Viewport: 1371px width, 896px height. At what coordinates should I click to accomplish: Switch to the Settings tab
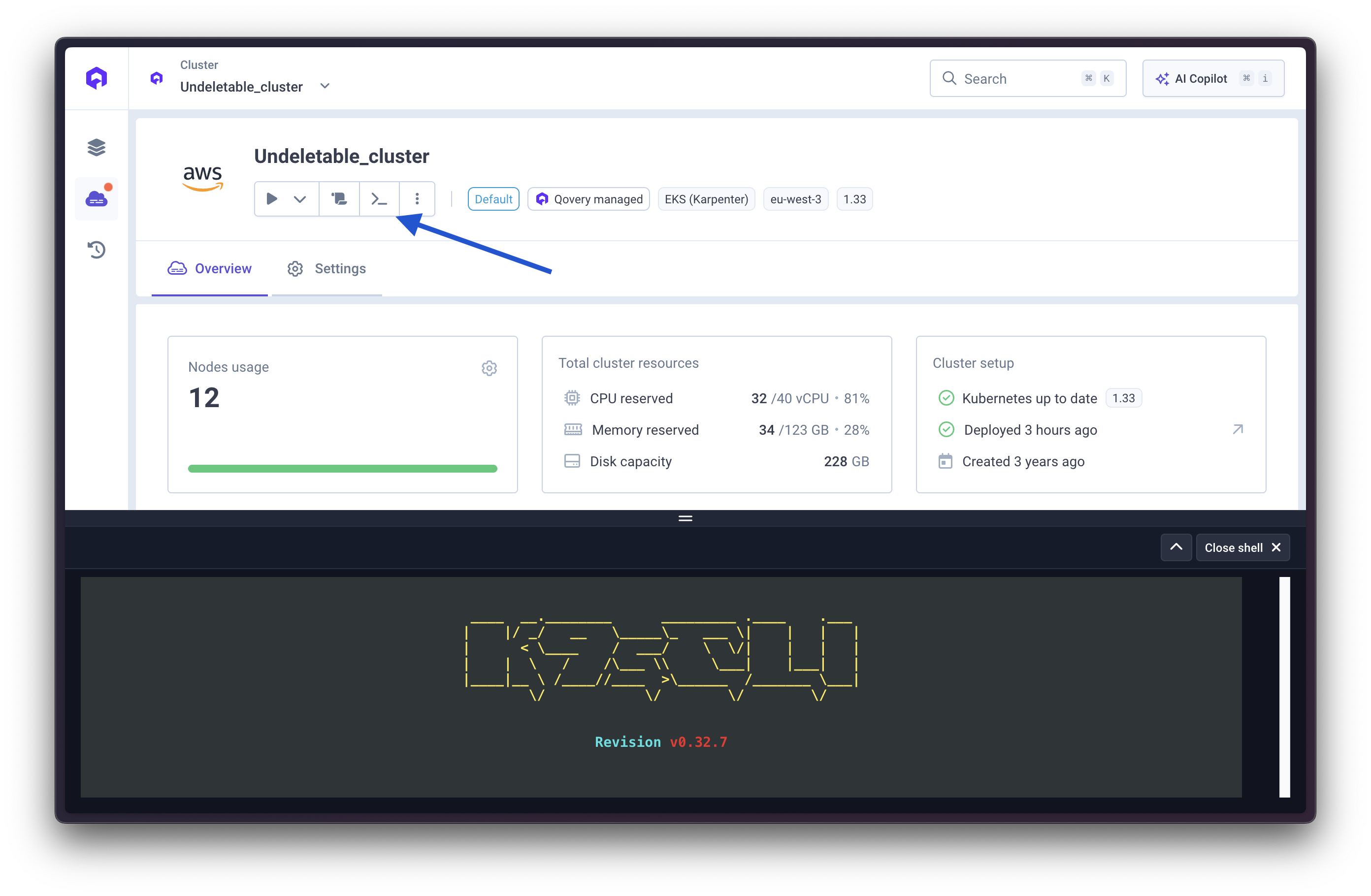pos(326,268)
